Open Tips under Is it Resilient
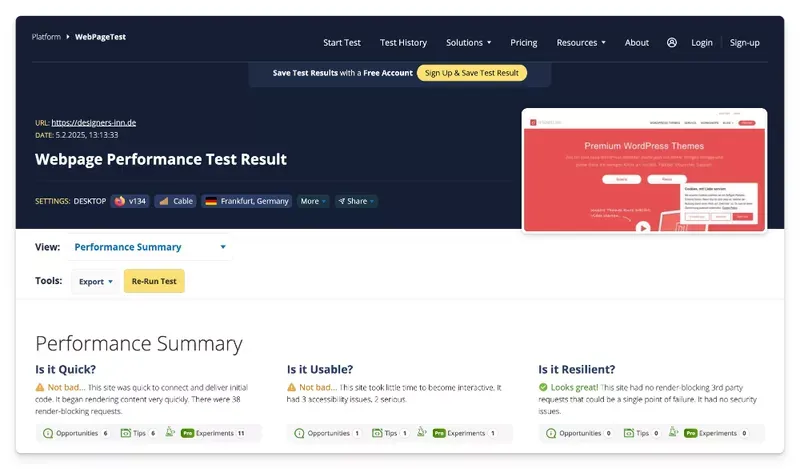Viewport: 800px width, 469px height. click(641, 433)
